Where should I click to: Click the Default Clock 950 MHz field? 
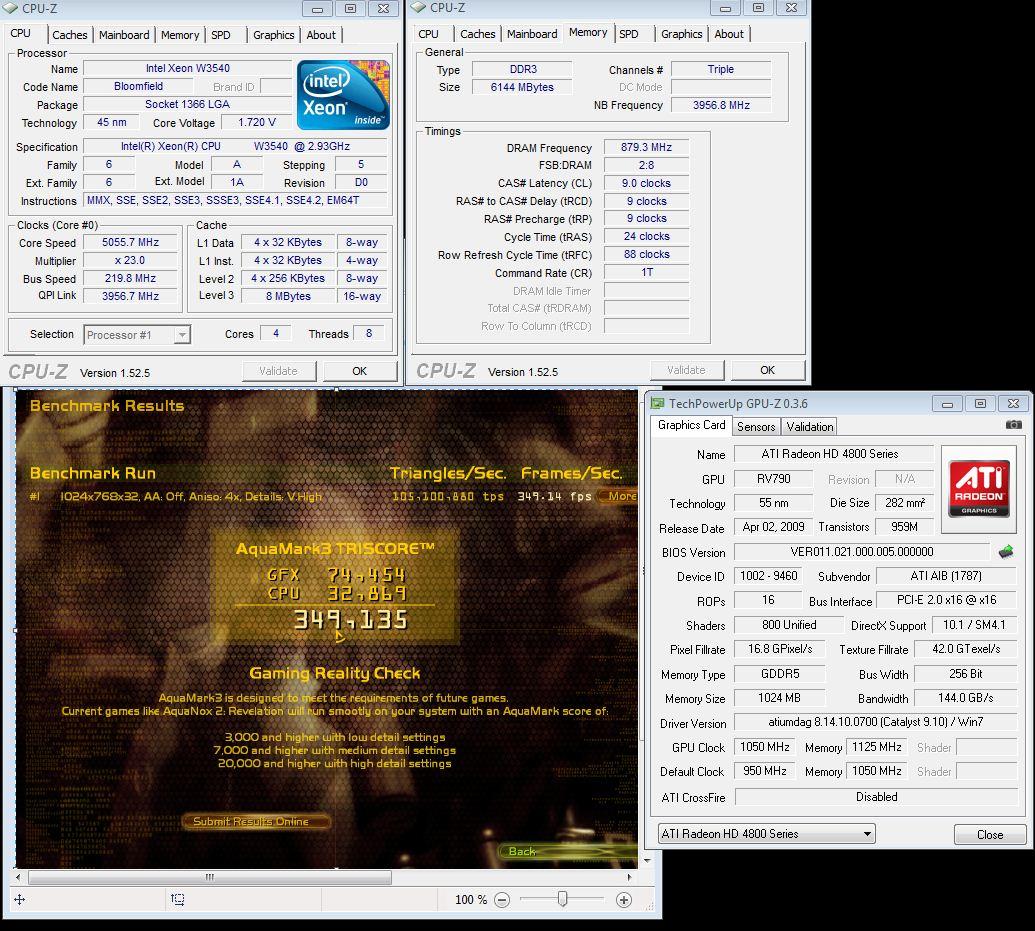point(765,771)
